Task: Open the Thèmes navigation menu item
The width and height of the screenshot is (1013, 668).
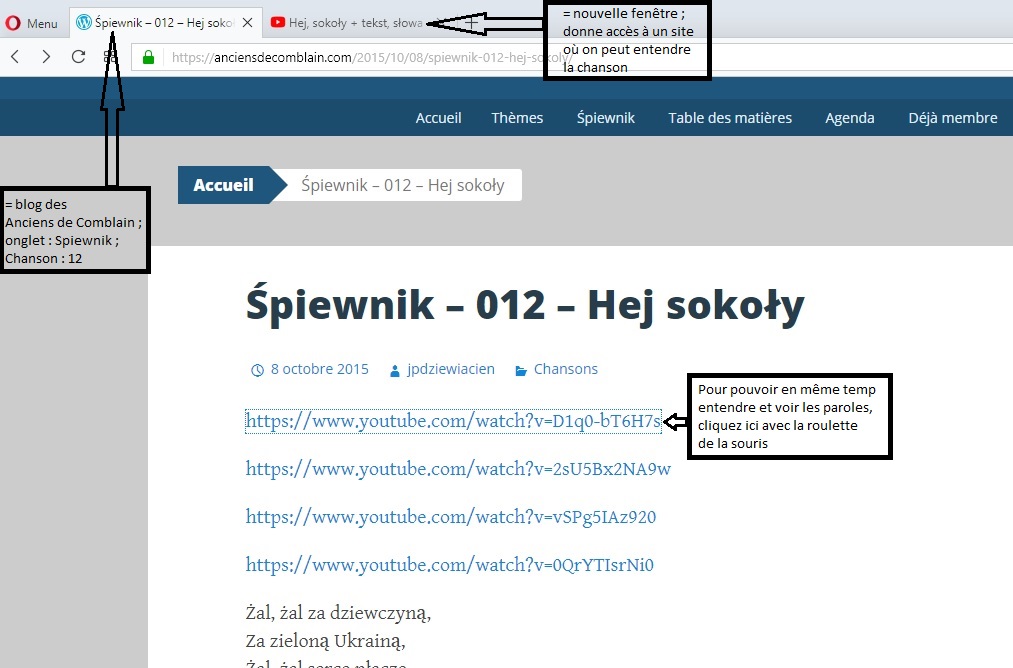Action: [517, 118]
